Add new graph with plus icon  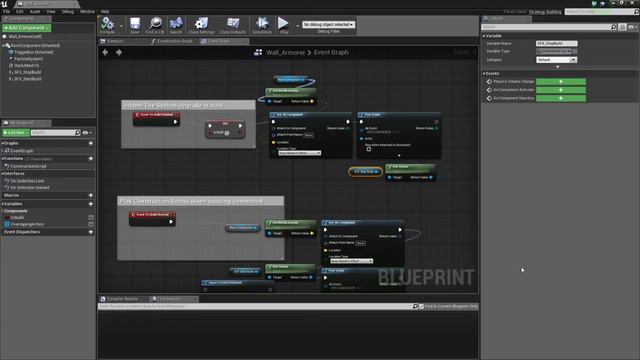click(x=91, y=143)
